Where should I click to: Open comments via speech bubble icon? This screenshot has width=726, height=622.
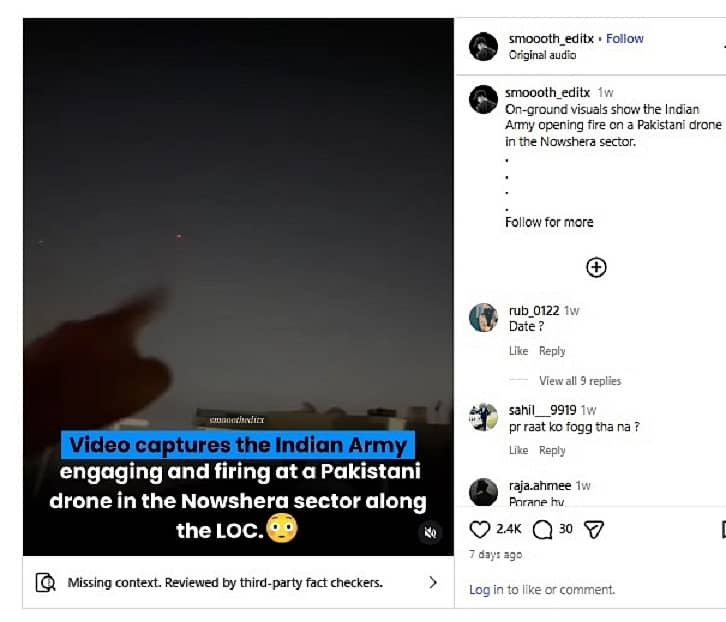click(x=543, y=529)
